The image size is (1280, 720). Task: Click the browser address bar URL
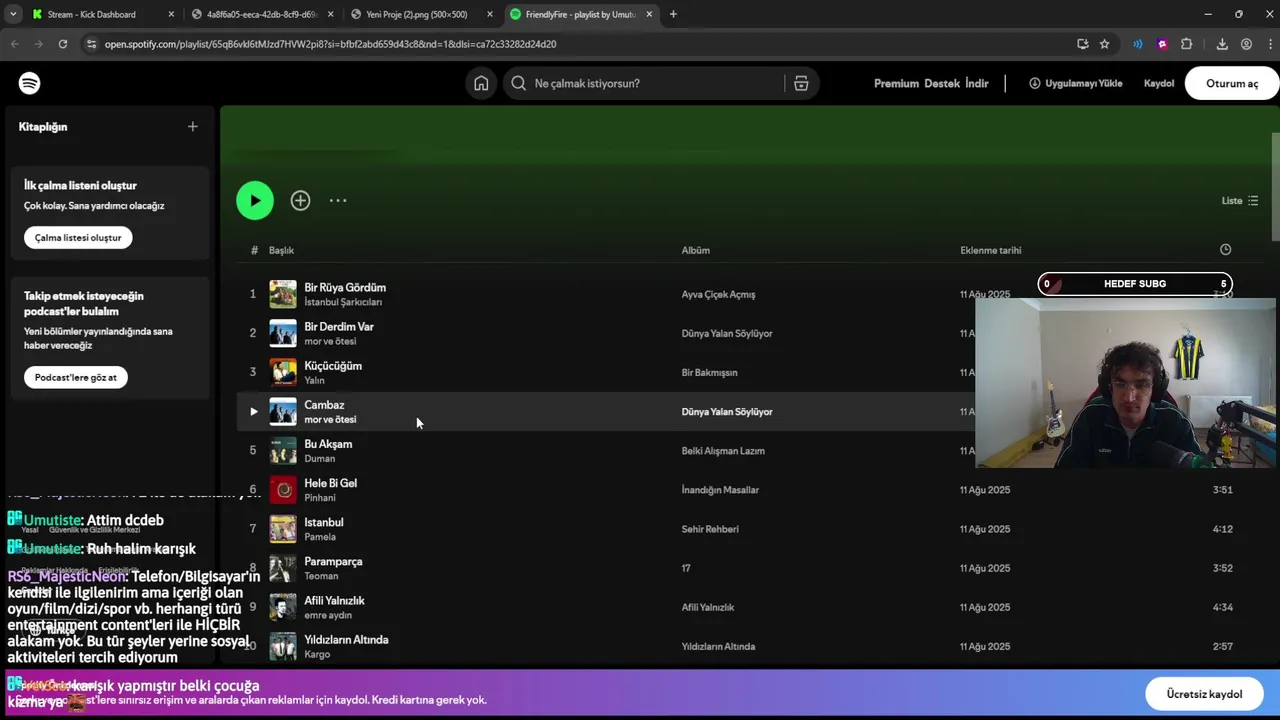[x=331, y=44]
